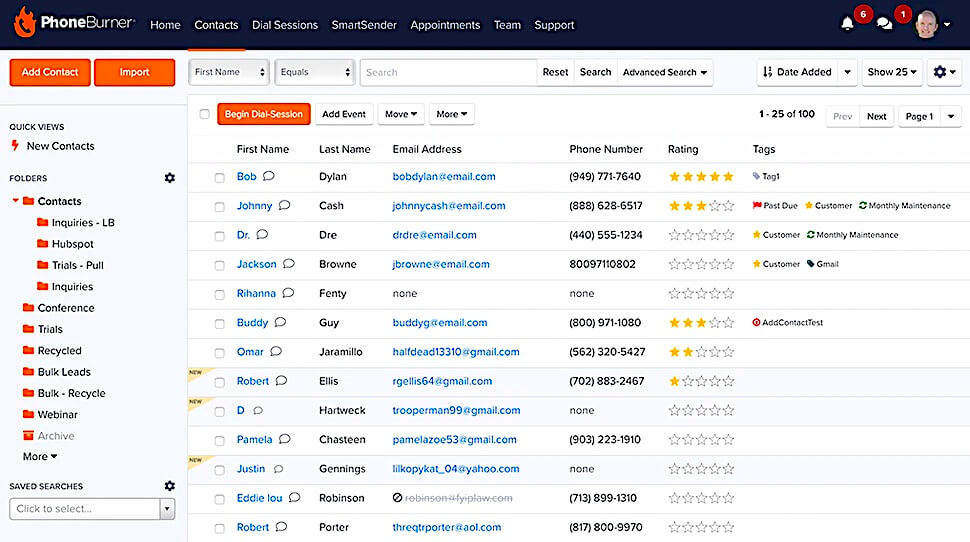
Task: Check the box for Pamela Chasteen
Action: click(220, 441)
